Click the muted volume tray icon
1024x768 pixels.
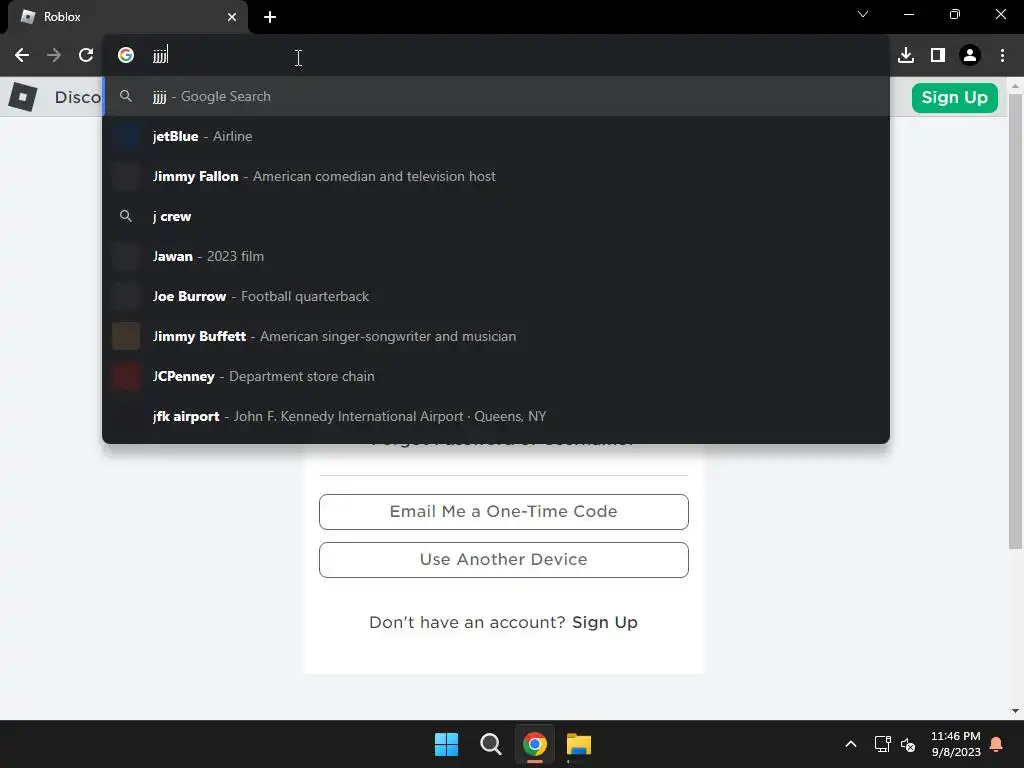pos(908,744)
